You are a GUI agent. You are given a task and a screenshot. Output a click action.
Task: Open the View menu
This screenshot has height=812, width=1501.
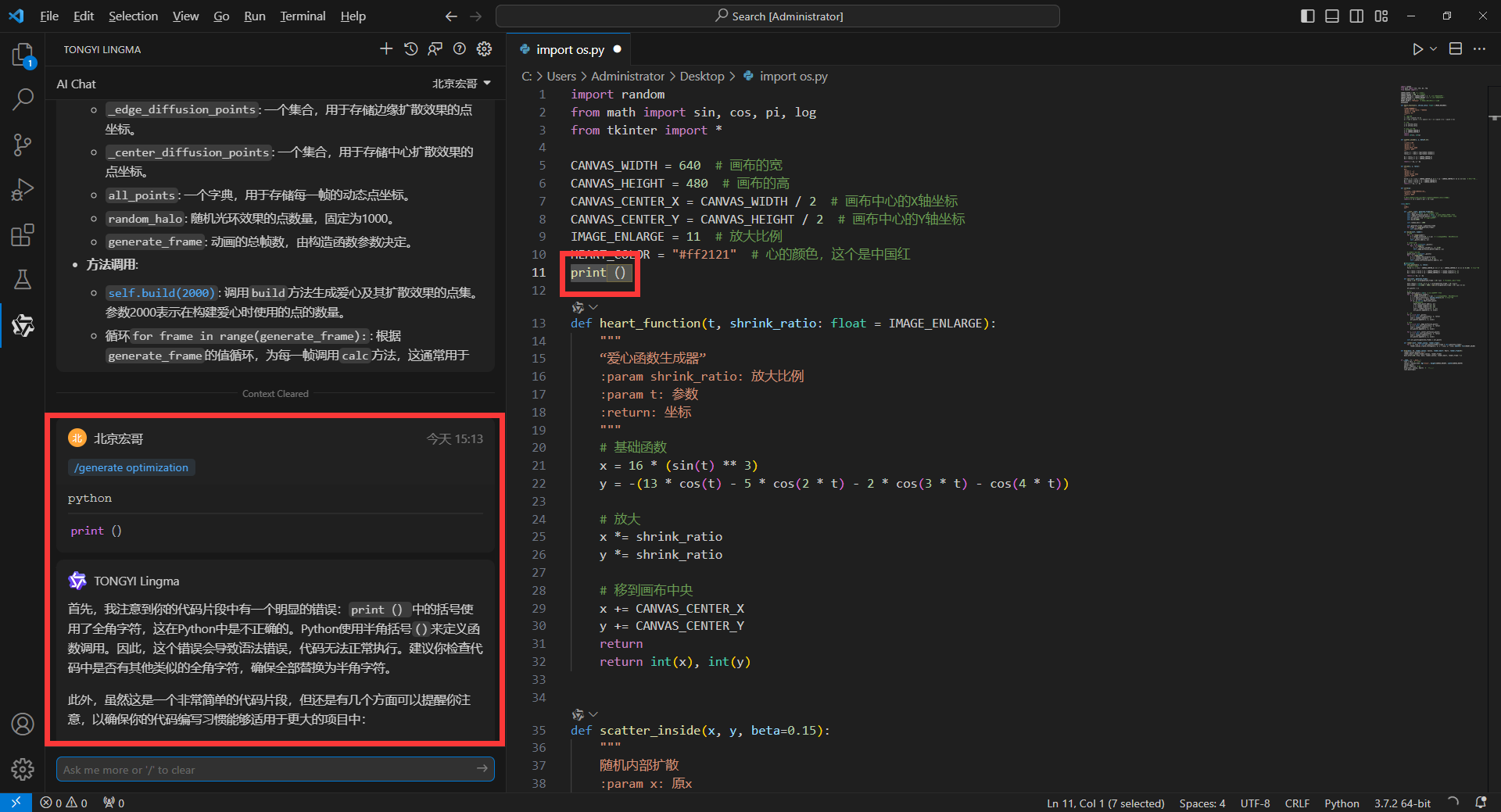point(185,16)
